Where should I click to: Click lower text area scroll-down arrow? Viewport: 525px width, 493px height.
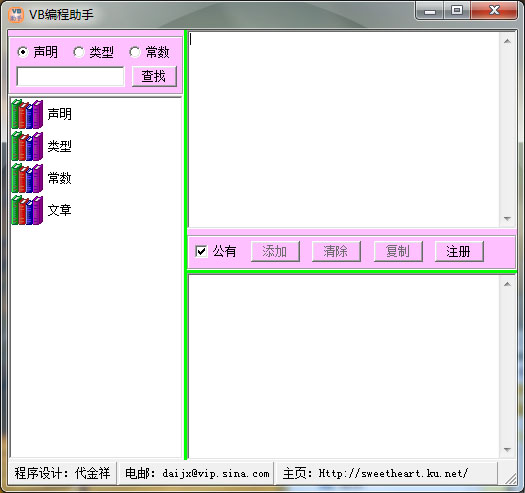[x=507, y=450]
